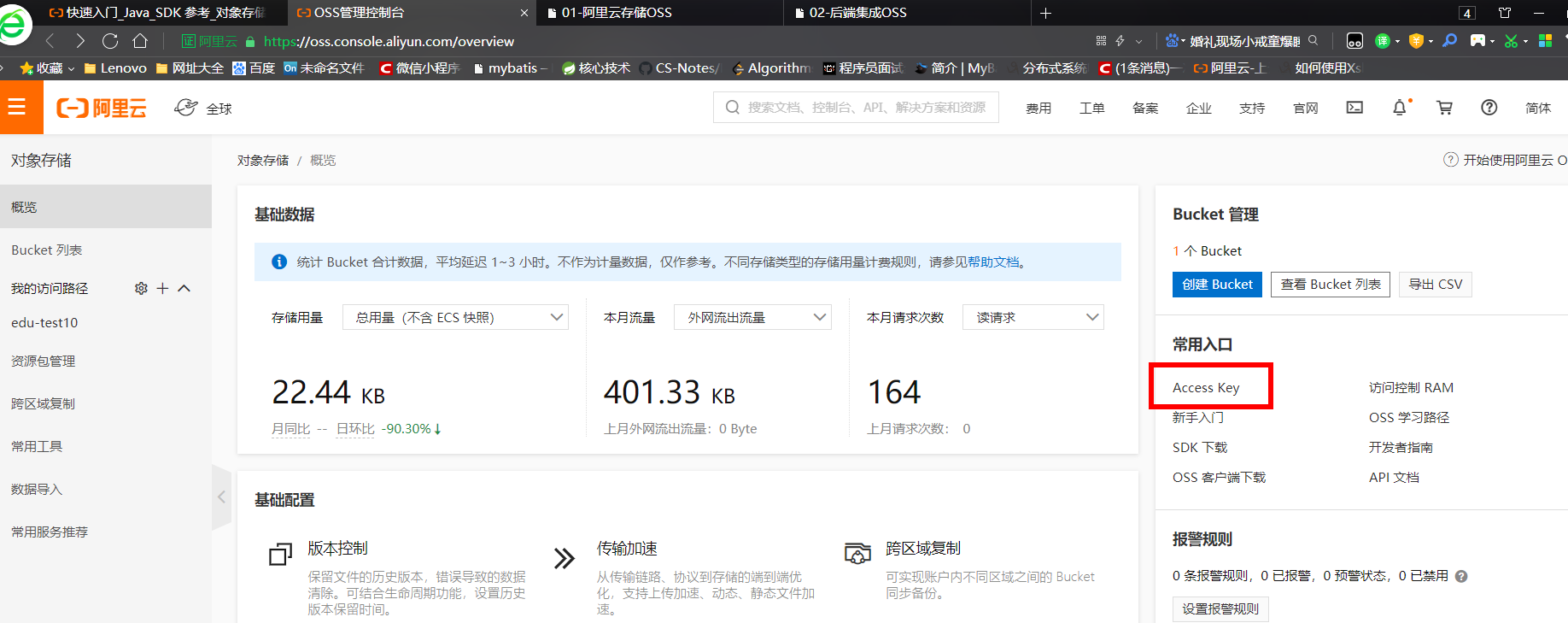Open the help question mark icon in header

coord(1489,108)
